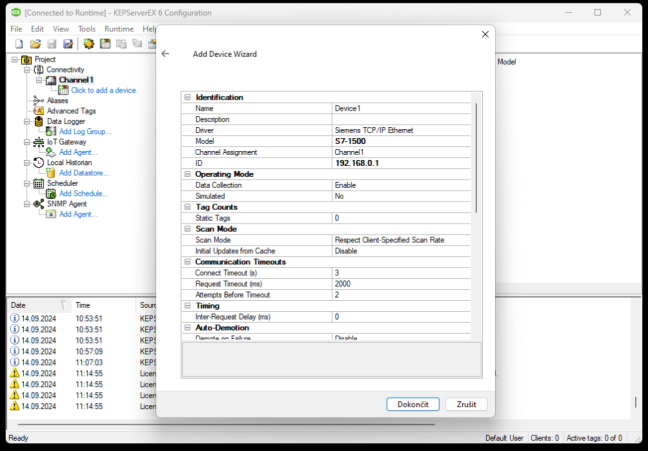Image resolution: width=648 pixels, height=451 pixels.
Task: Click the Local Historian clock icon
Action: [x=38, y=162]
